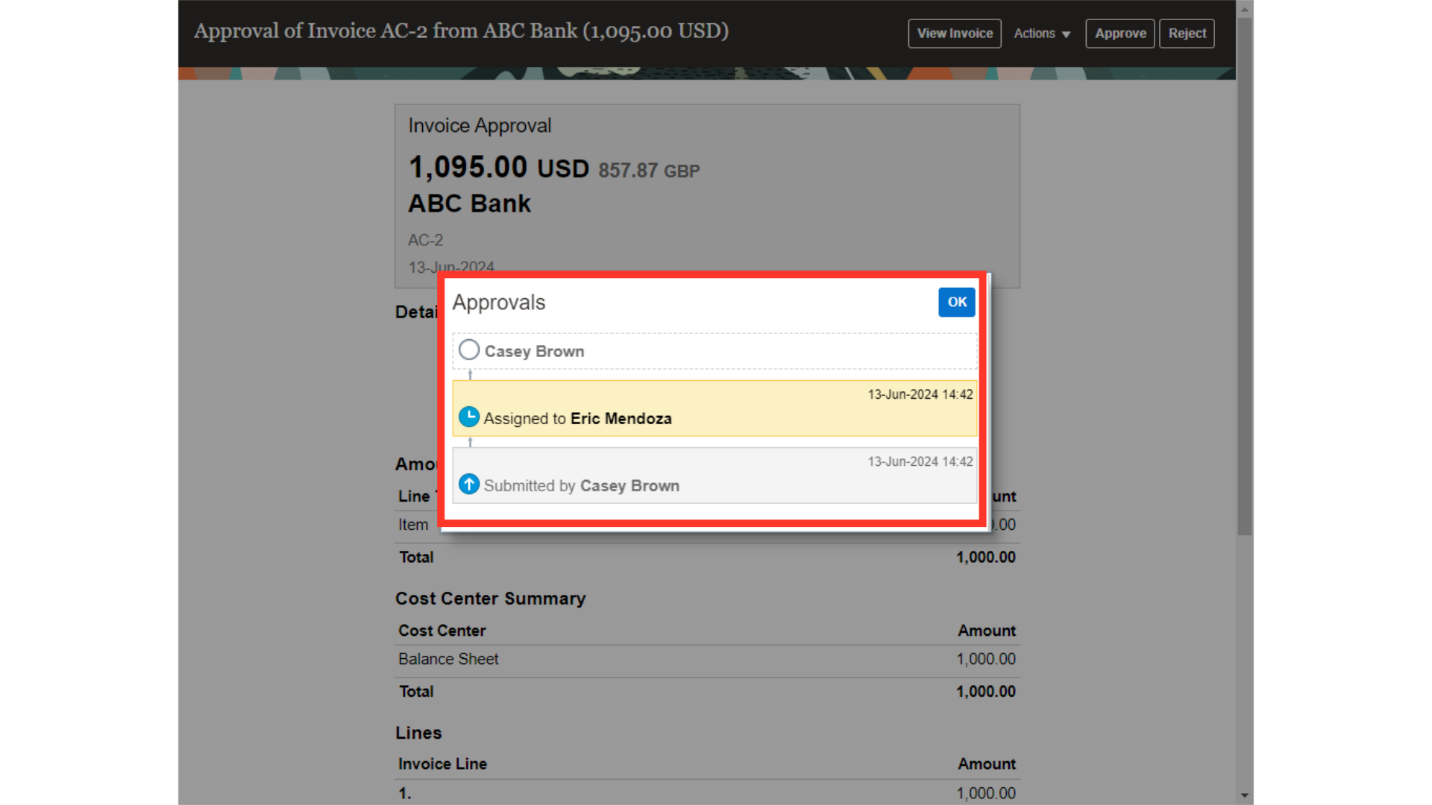
Task: Click the 'Cost Center' column header
Action: 442,631
